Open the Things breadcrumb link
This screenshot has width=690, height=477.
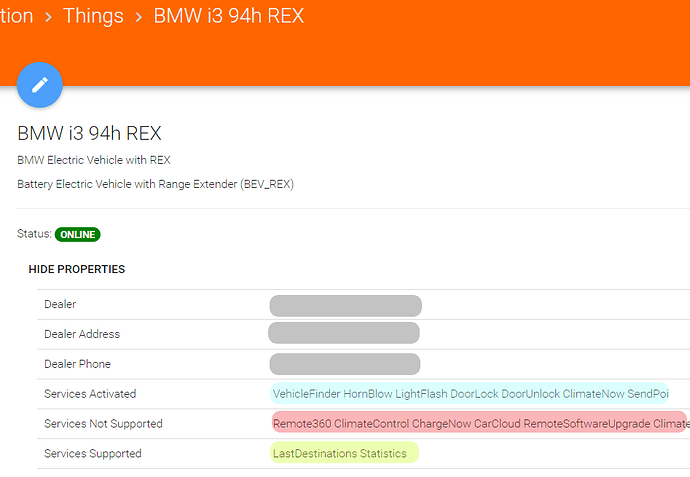(93, 16)
